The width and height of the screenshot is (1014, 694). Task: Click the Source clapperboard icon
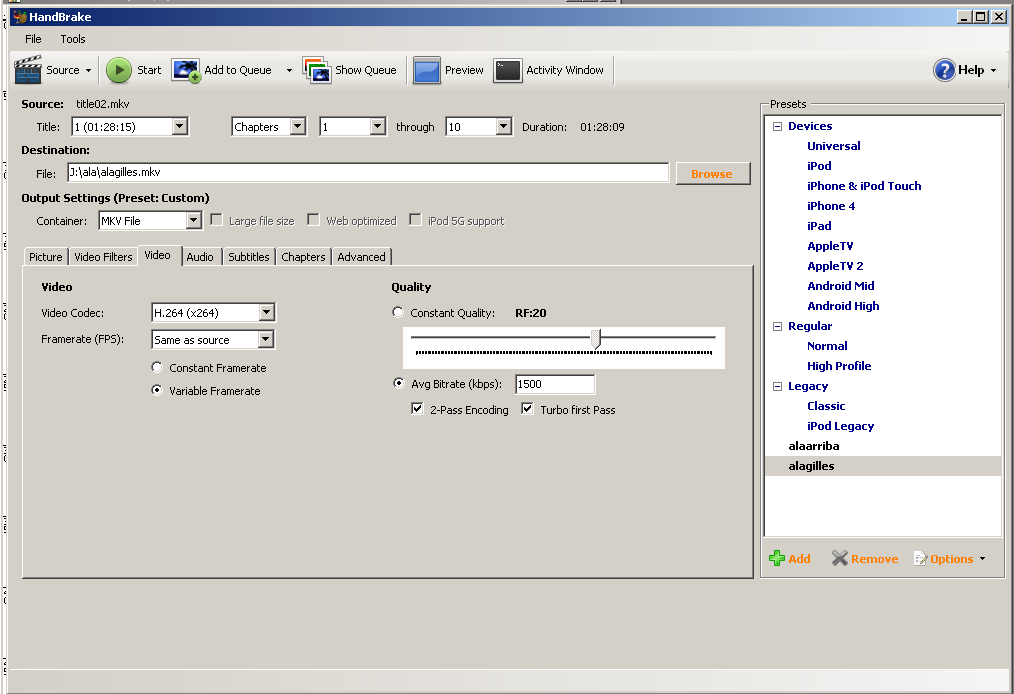point(28,70)
